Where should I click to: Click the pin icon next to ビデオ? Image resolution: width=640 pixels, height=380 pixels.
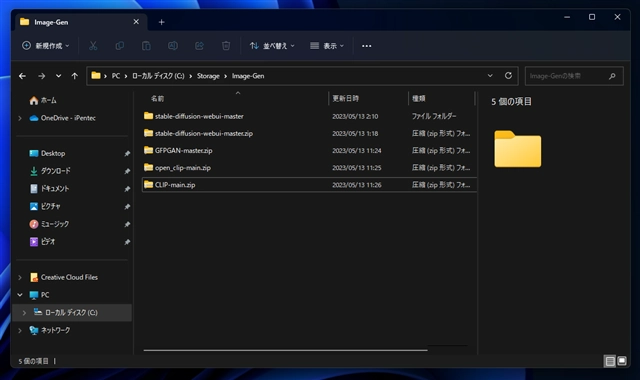click(127, 242)
